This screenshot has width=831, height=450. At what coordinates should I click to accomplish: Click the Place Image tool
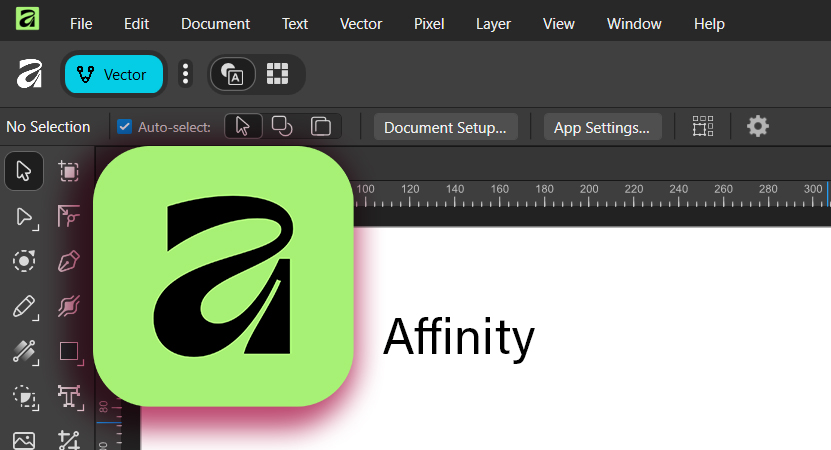coord(24,440)
